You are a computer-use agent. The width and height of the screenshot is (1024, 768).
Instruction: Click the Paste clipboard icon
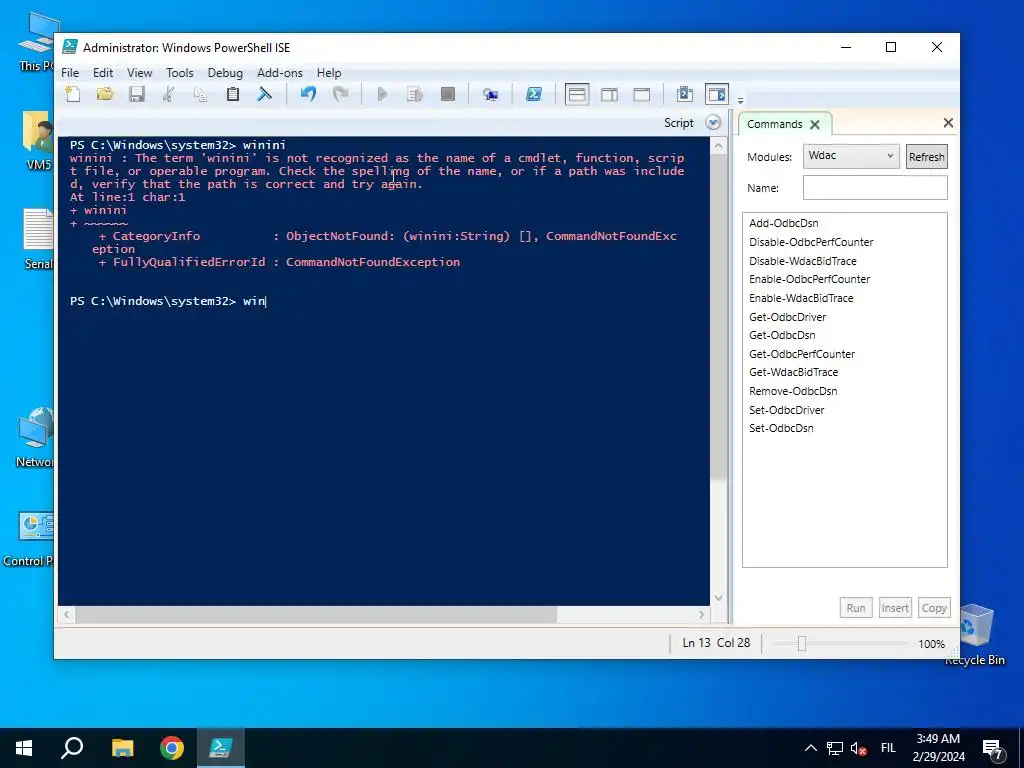pyautogui.click(x=232, y=95)
